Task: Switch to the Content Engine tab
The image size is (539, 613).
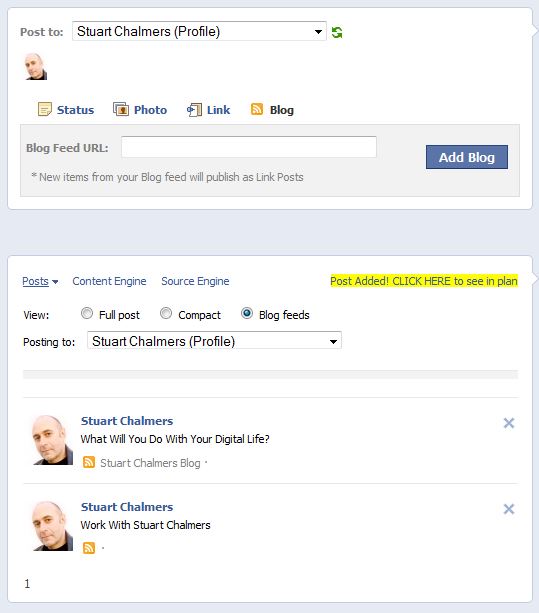Action: click(109, 281)
